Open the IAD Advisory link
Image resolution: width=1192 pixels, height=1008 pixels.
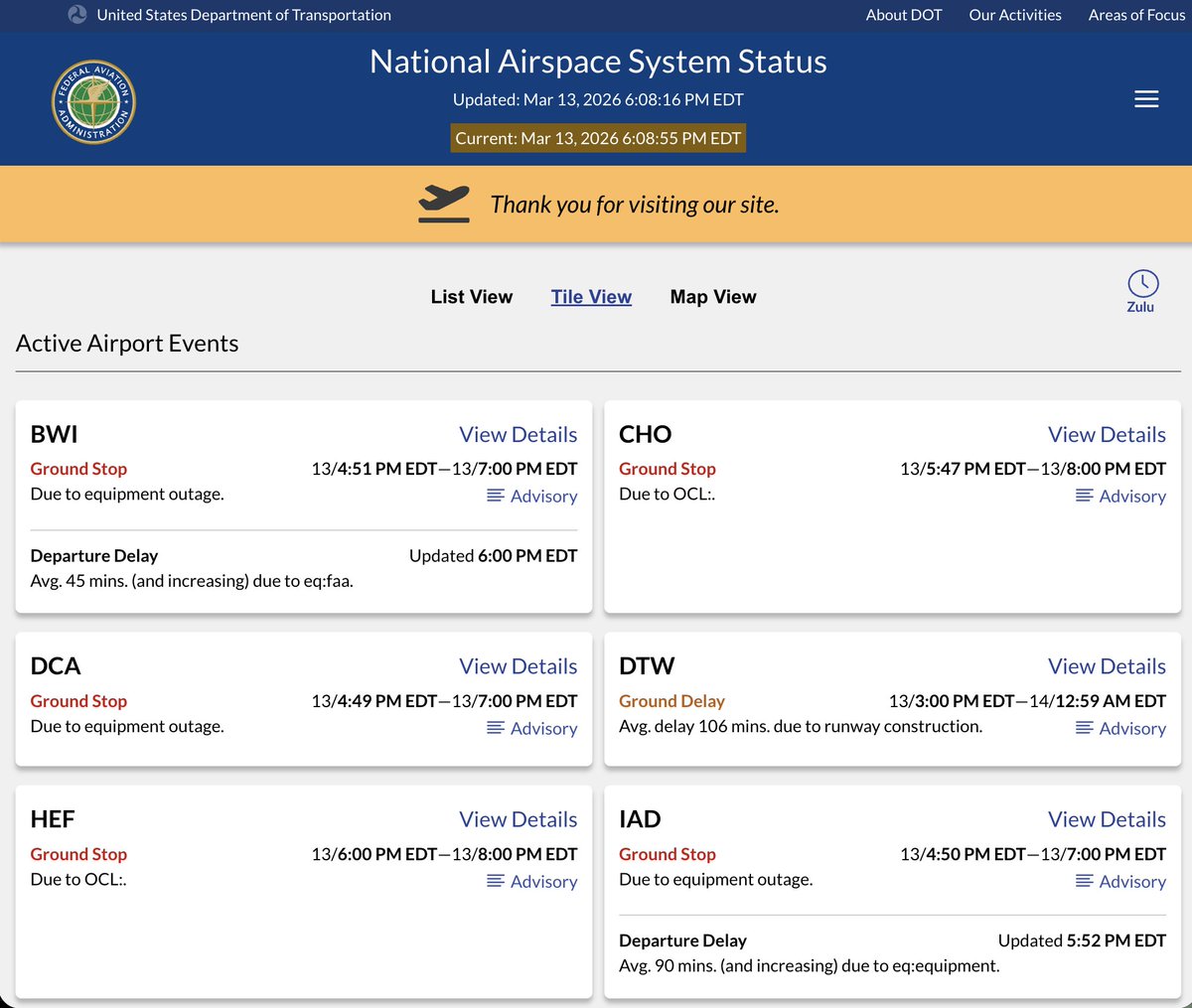(x=1121, y=882)
